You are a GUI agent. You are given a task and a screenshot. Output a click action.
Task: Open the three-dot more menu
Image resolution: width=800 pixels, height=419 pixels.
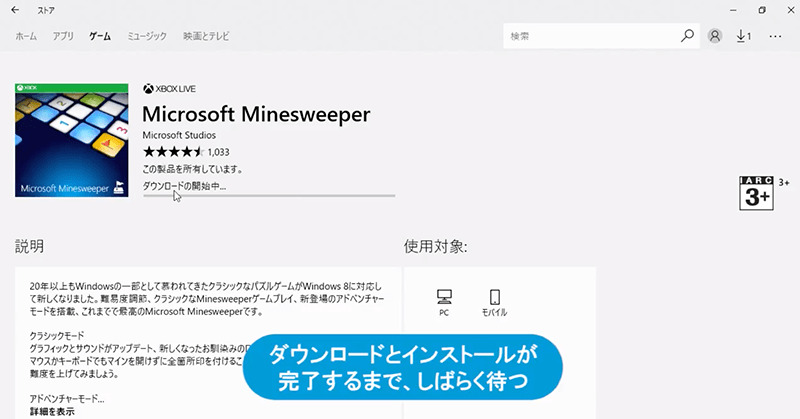(775, 36)
